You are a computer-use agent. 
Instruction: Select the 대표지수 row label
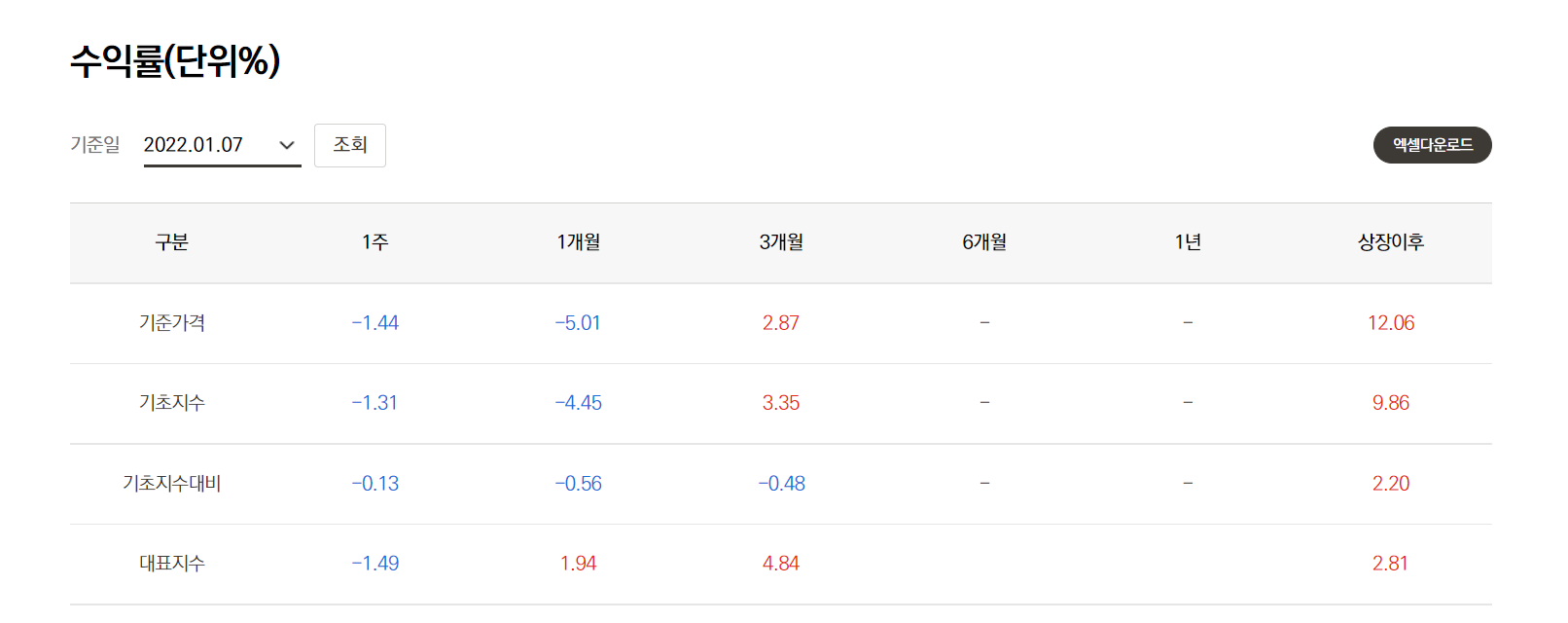171,564
